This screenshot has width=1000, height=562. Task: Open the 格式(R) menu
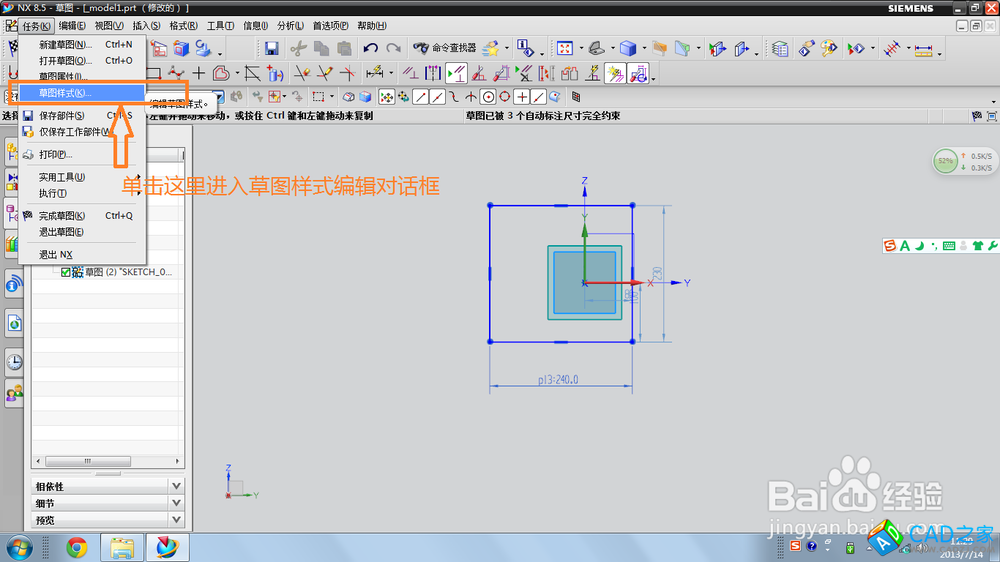click(184, 26)
